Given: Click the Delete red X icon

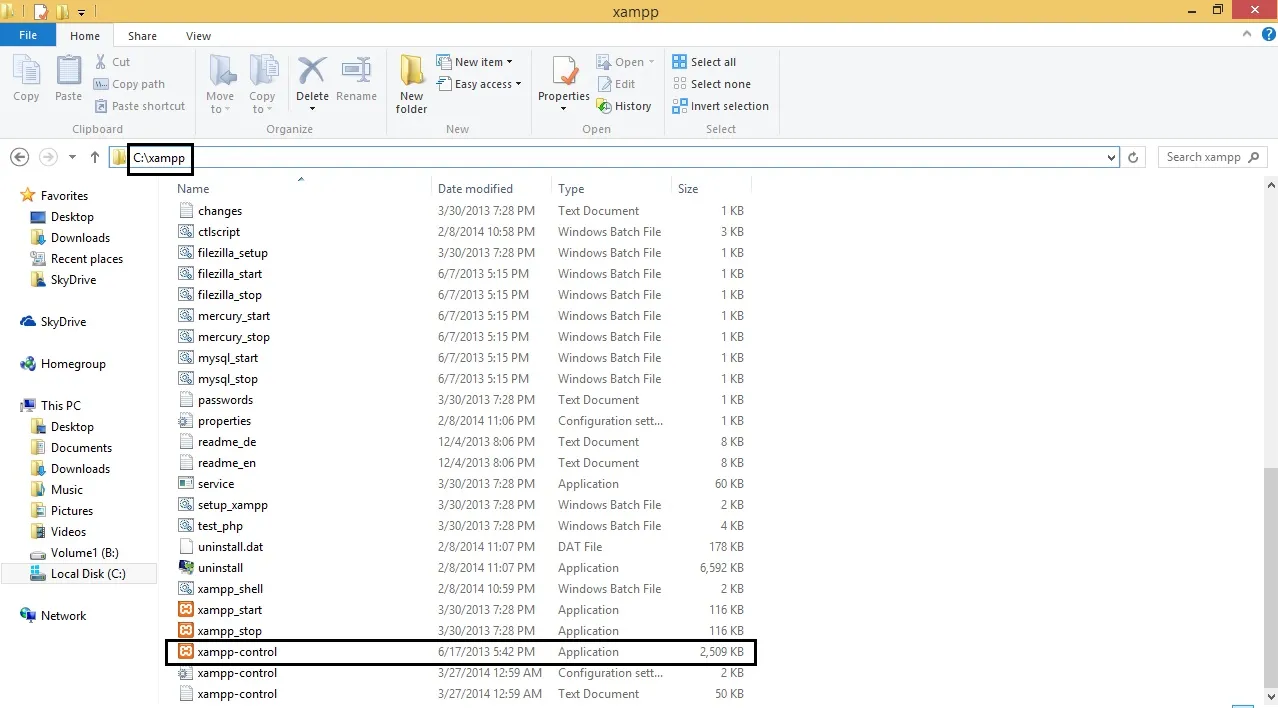Looking at the screenshot, I should (312, 72).
